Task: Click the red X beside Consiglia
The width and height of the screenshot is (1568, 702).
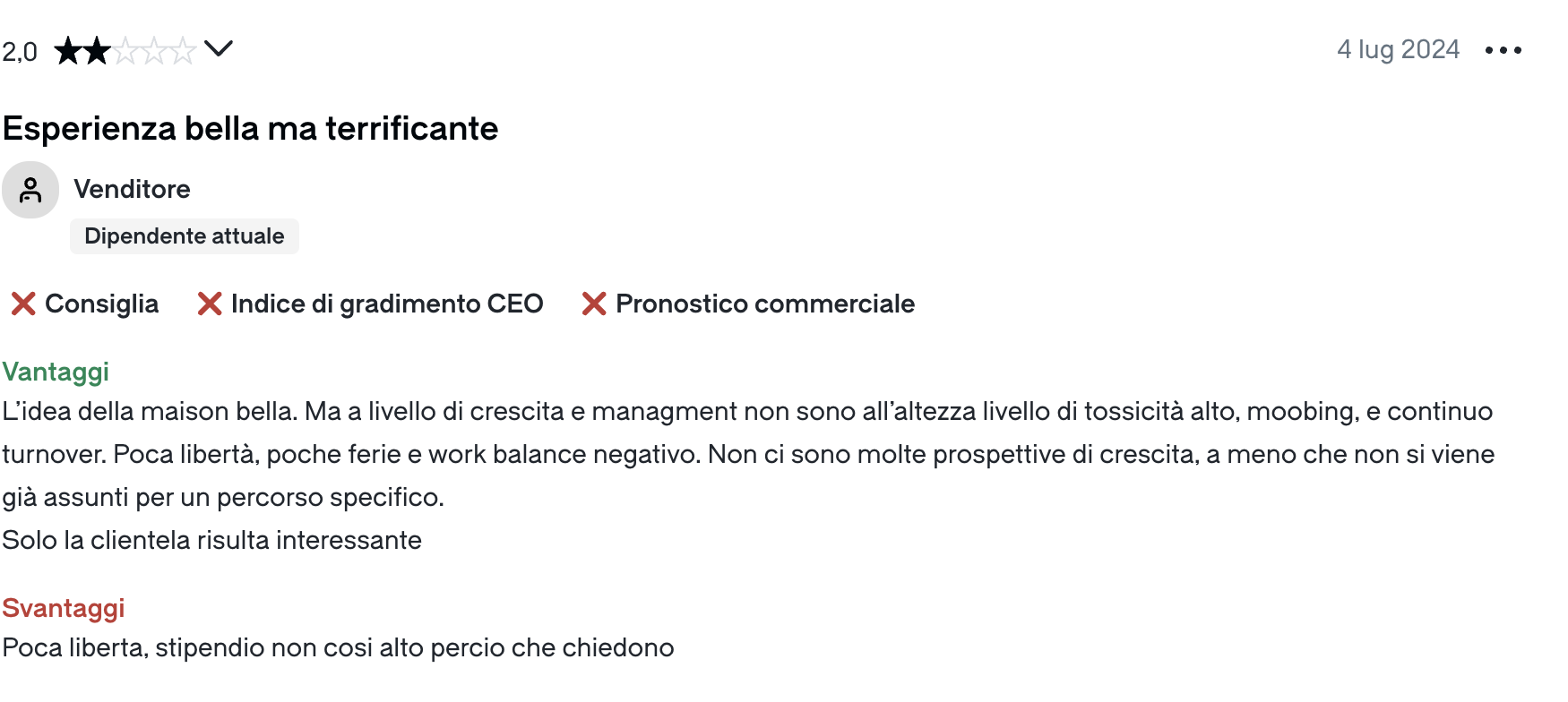Action: [23, 304]
